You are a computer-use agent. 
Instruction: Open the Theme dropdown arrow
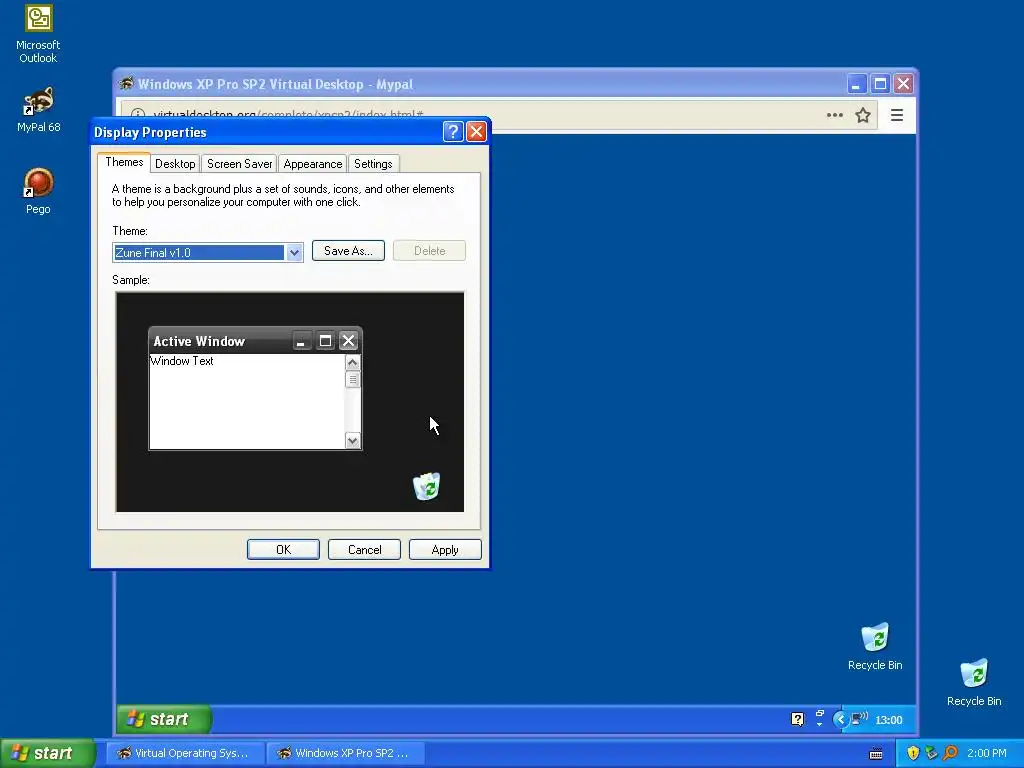294,253
